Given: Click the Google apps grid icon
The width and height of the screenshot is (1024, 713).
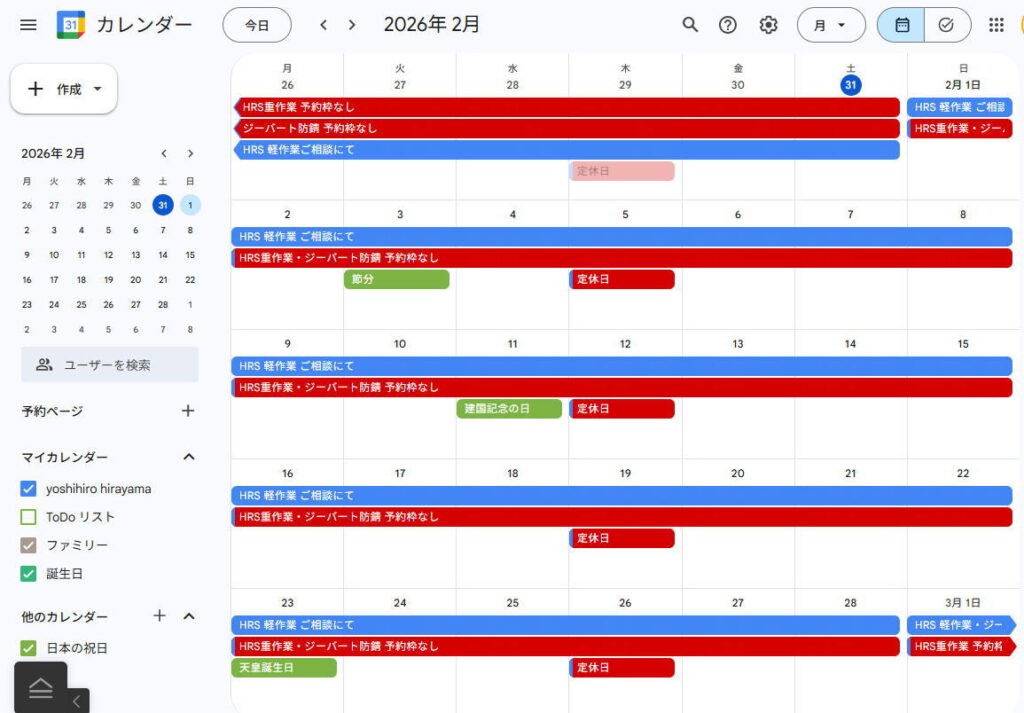Looking at the screenshot, I should pyautogui.click(x=996, y=25).
